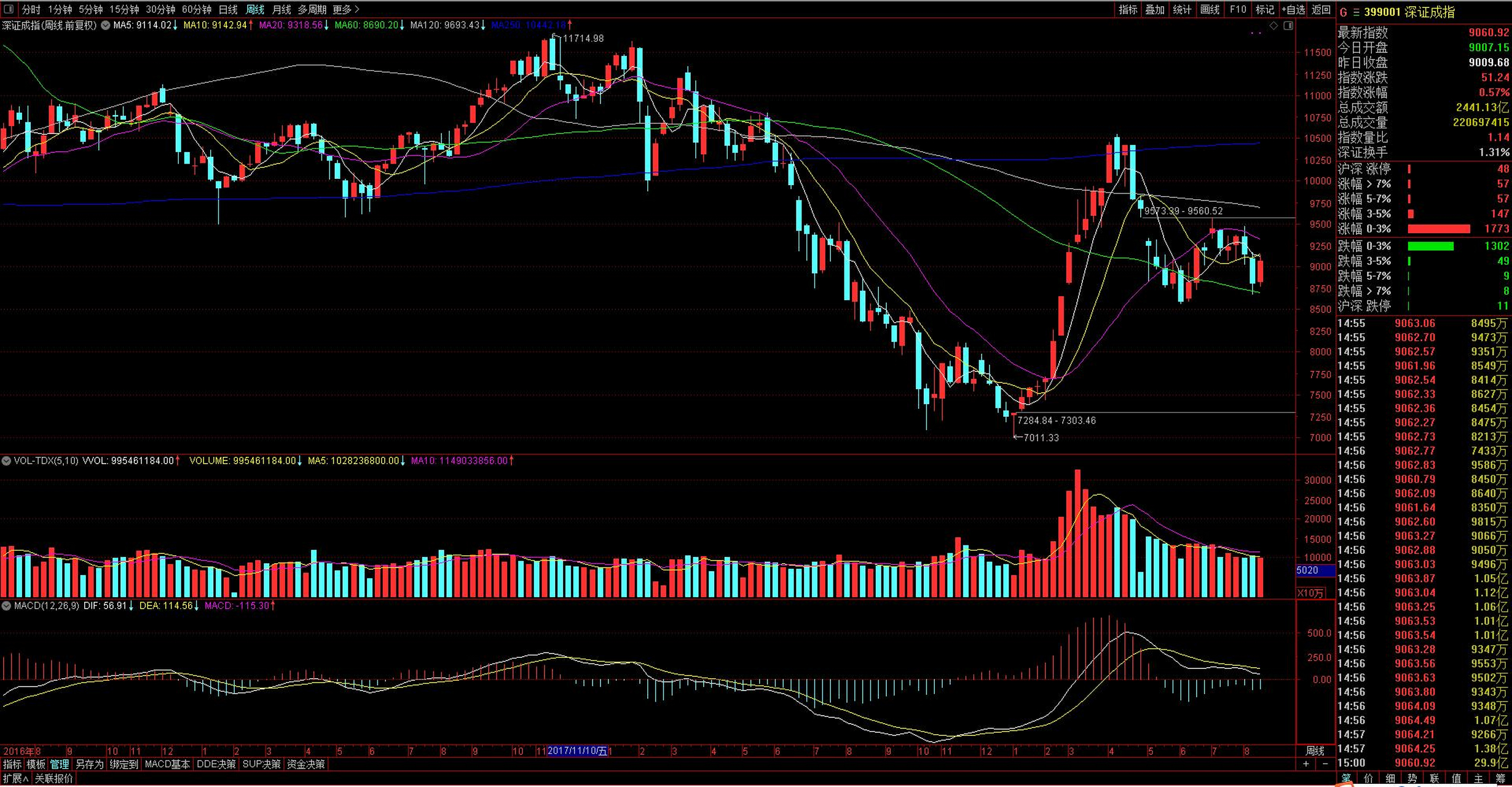Select the 2017/11/10 date marker on timeline
The height and width of the screenshot is (787, 1512).
click(x=577, y=751)
